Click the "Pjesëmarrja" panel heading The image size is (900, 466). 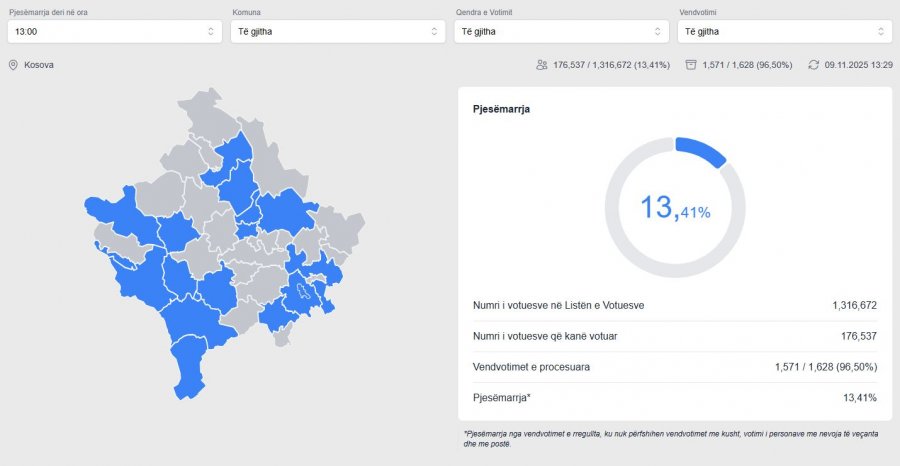point(501,108)
